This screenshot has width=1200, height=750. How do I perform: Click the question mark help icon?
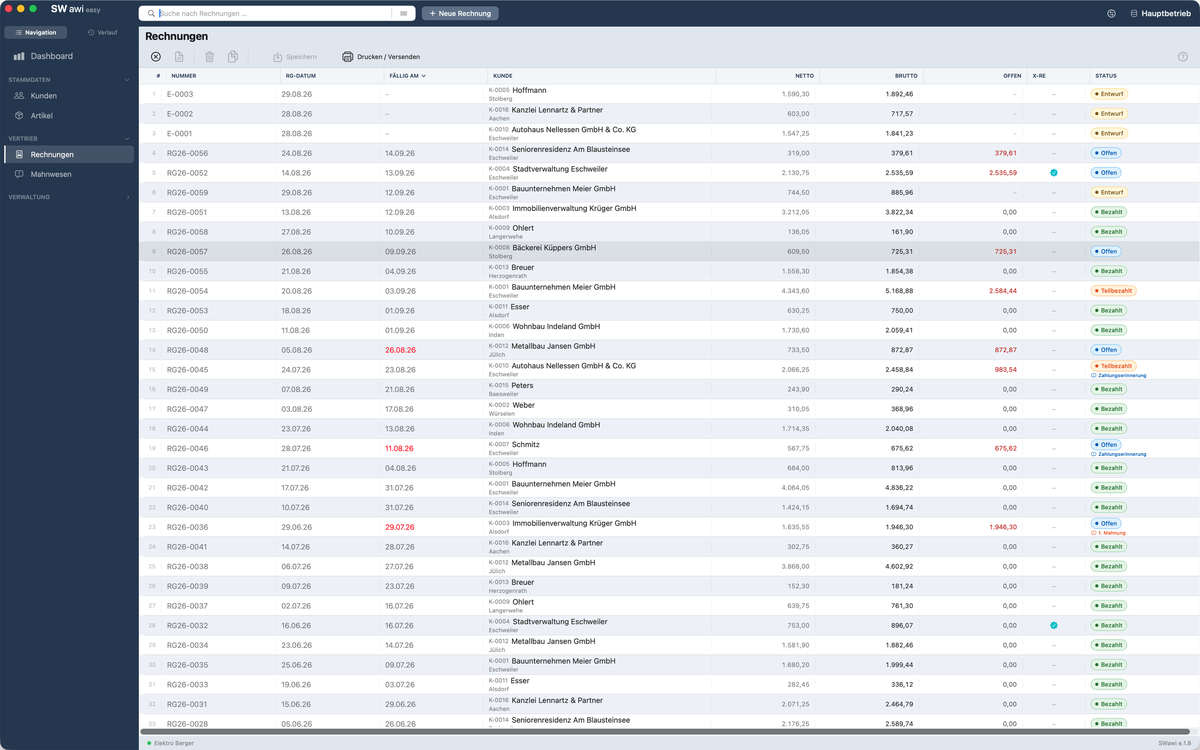point(1183,57)
